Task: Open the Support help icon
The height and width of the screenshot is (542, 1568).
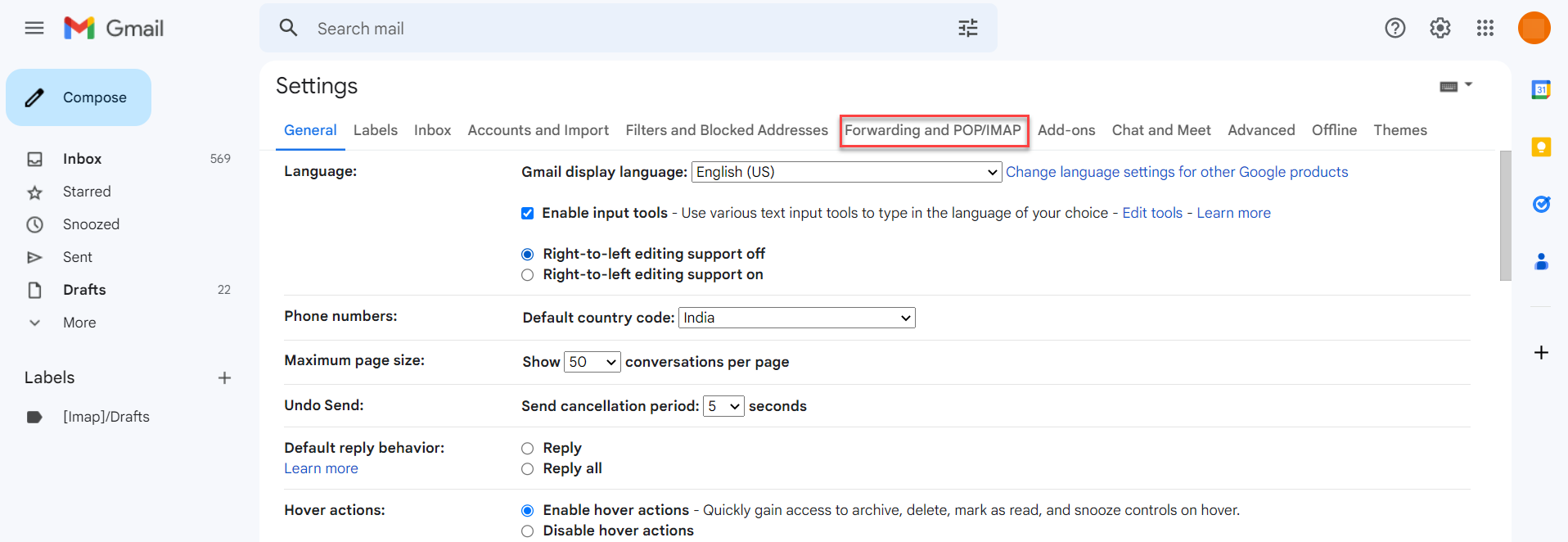Action: [x=1395, y=29]
